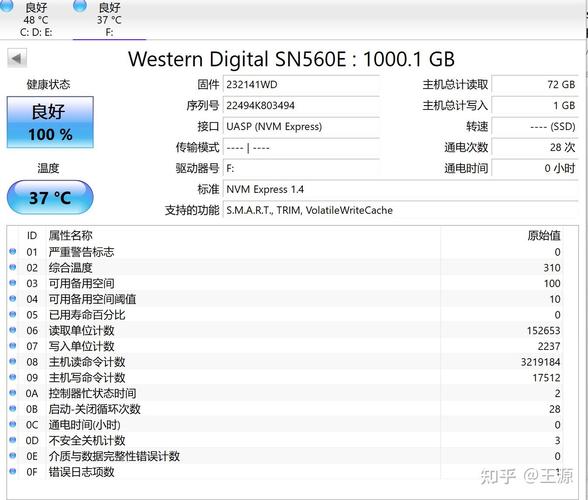Click total host reads value 72 GB

pos(535,85)
